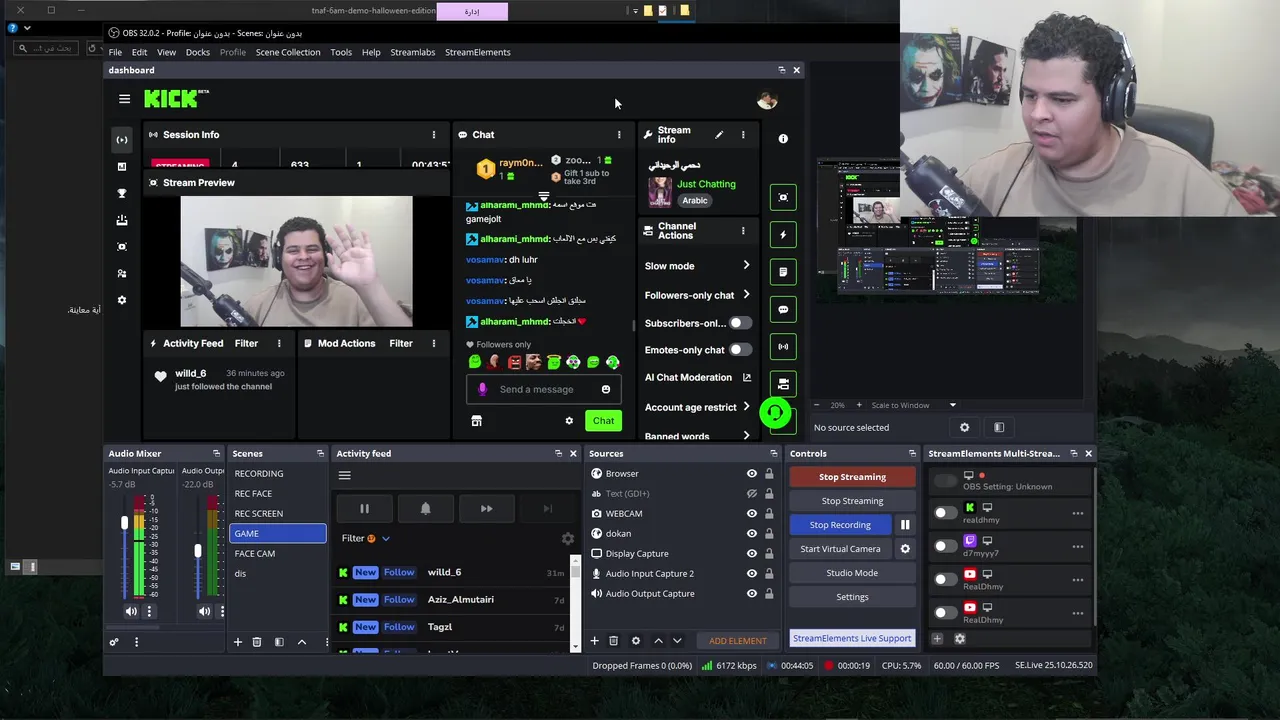Click StreamElements Live Support button

852,638
